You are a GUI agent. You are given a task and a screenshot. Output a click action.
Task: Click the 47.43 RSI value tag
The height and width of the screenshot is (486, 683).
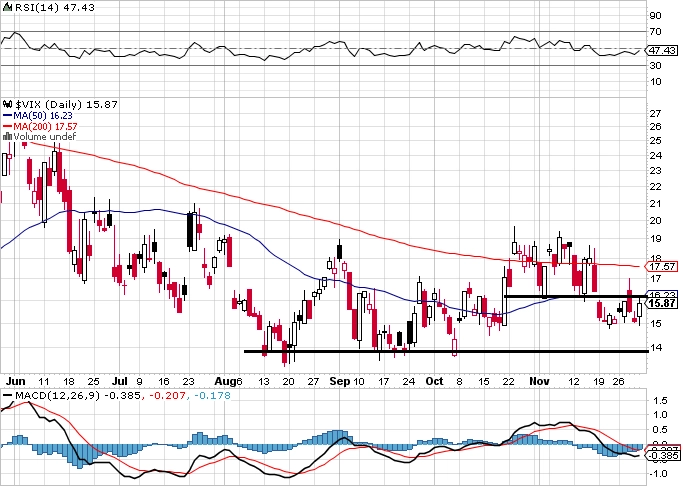pos(658,49)
